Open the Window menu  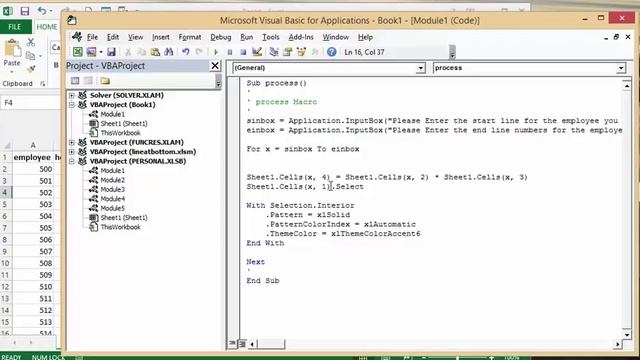coord(336,37)
